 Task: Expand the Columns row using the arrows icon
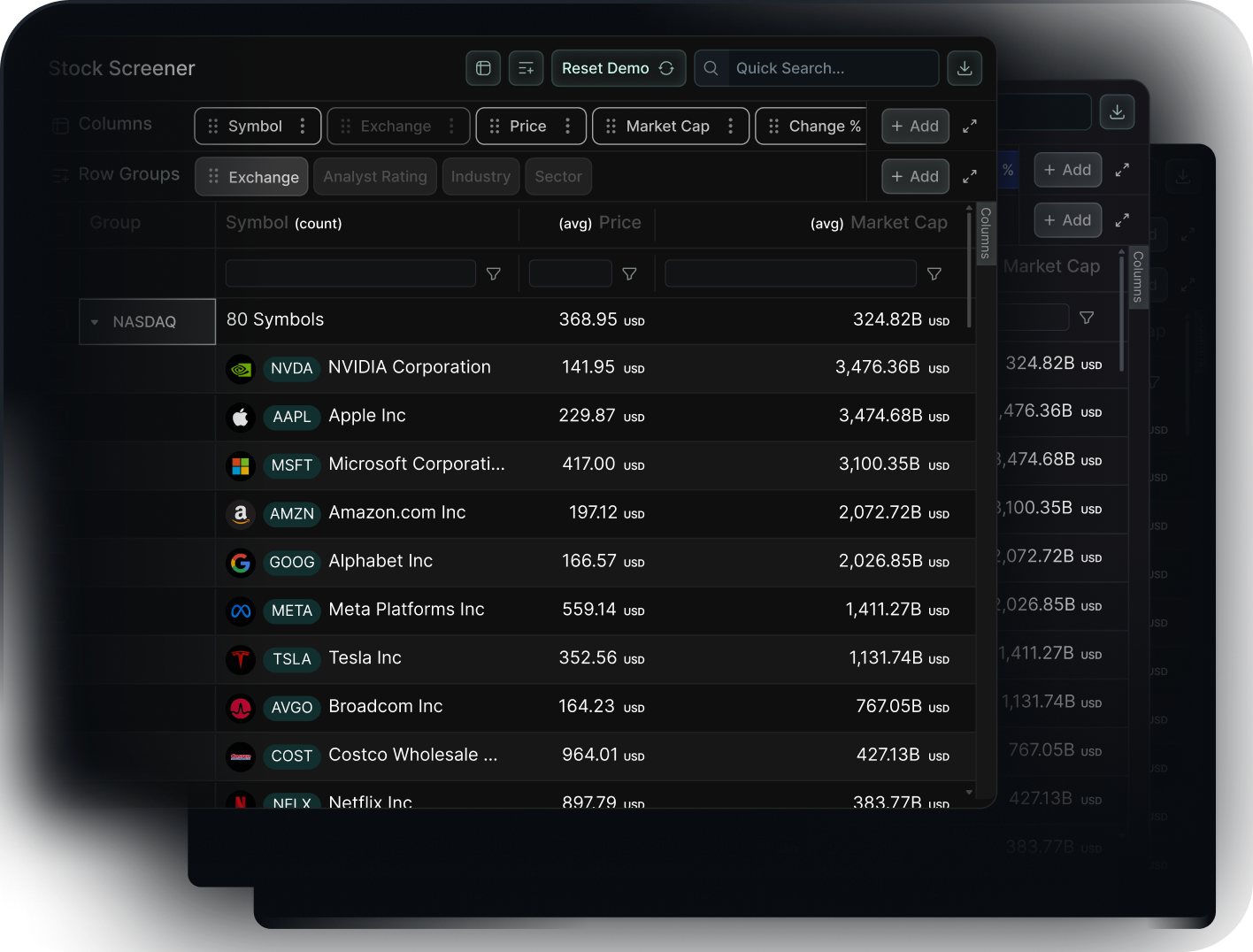(x=970, y=127)
